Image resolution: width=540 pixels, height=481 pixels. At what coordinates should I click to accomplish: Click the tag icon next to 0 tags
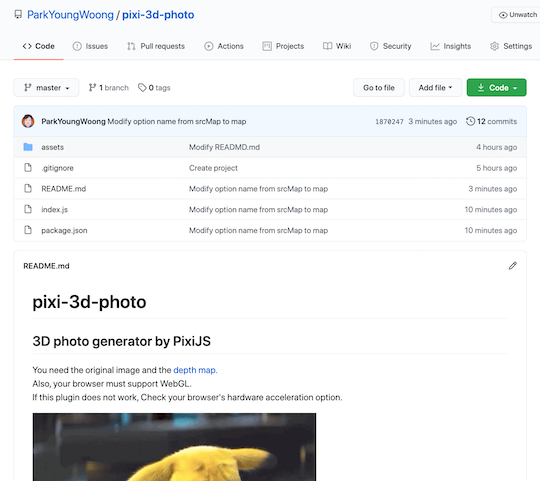coord(142,87)
